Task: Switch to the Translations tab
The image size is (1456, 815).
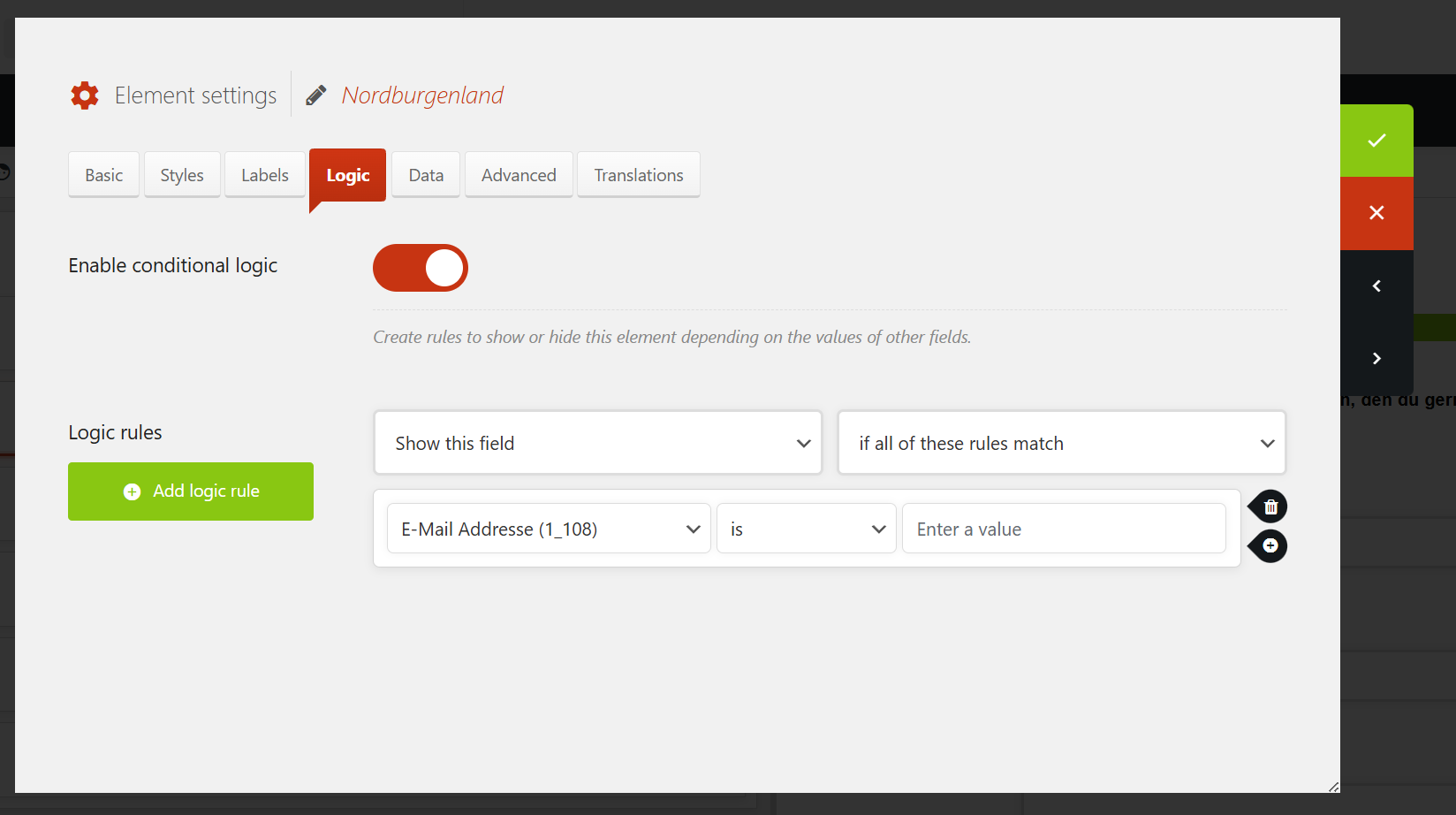Action: pyautogui.click(x=638, y=175)
